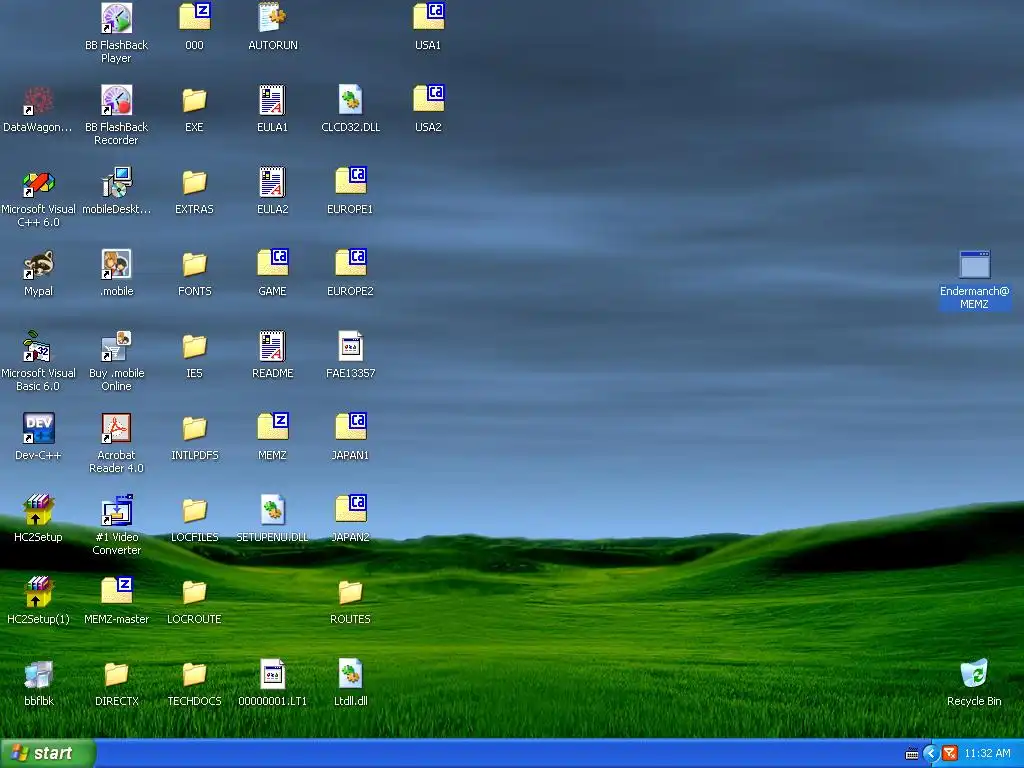Click the IE5 folder
Viewport: 1024px width, 768px height.
point(194,346)
